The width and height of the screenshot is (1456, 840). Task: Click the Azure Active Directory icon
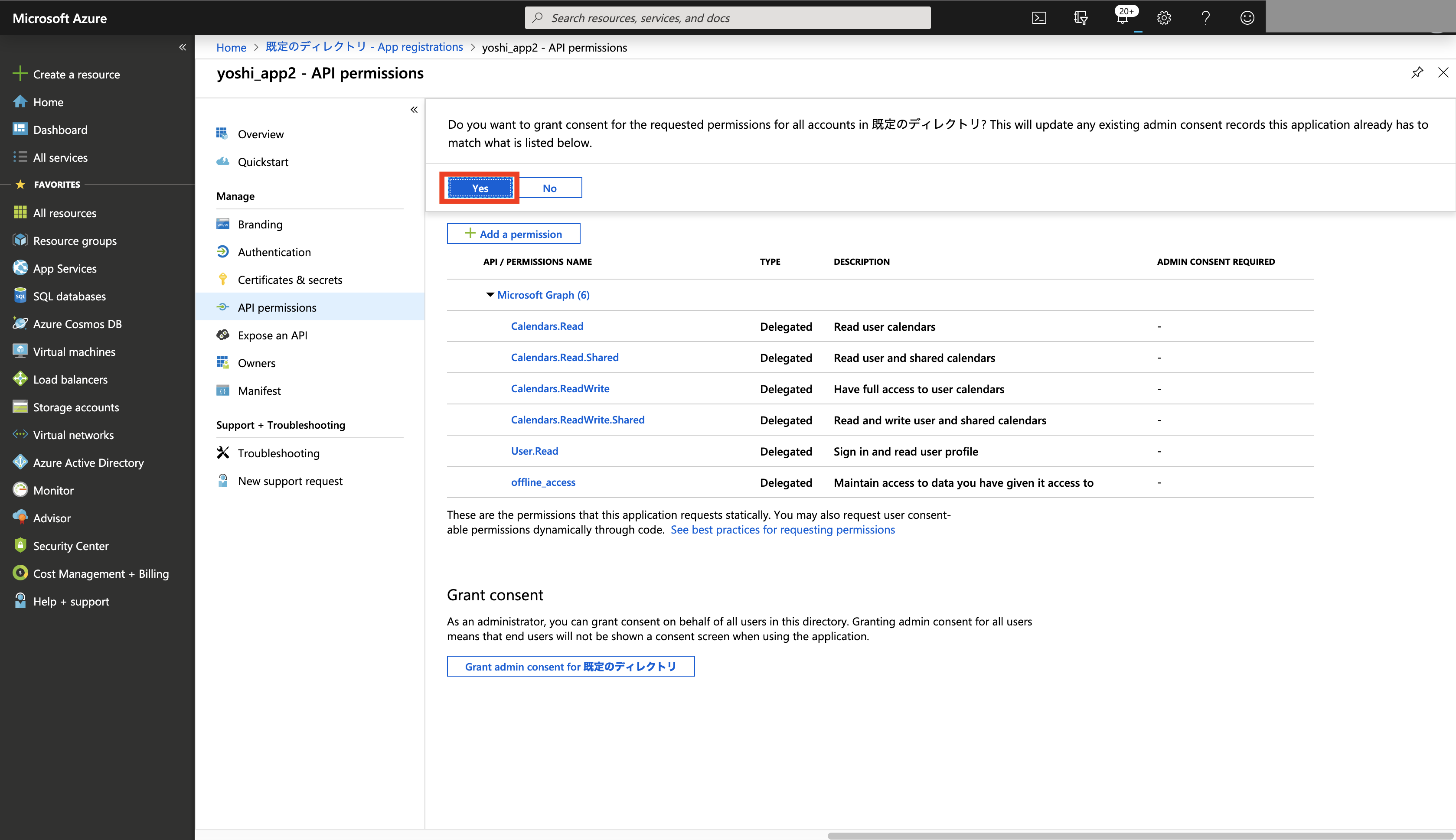(x=20, y=462)
